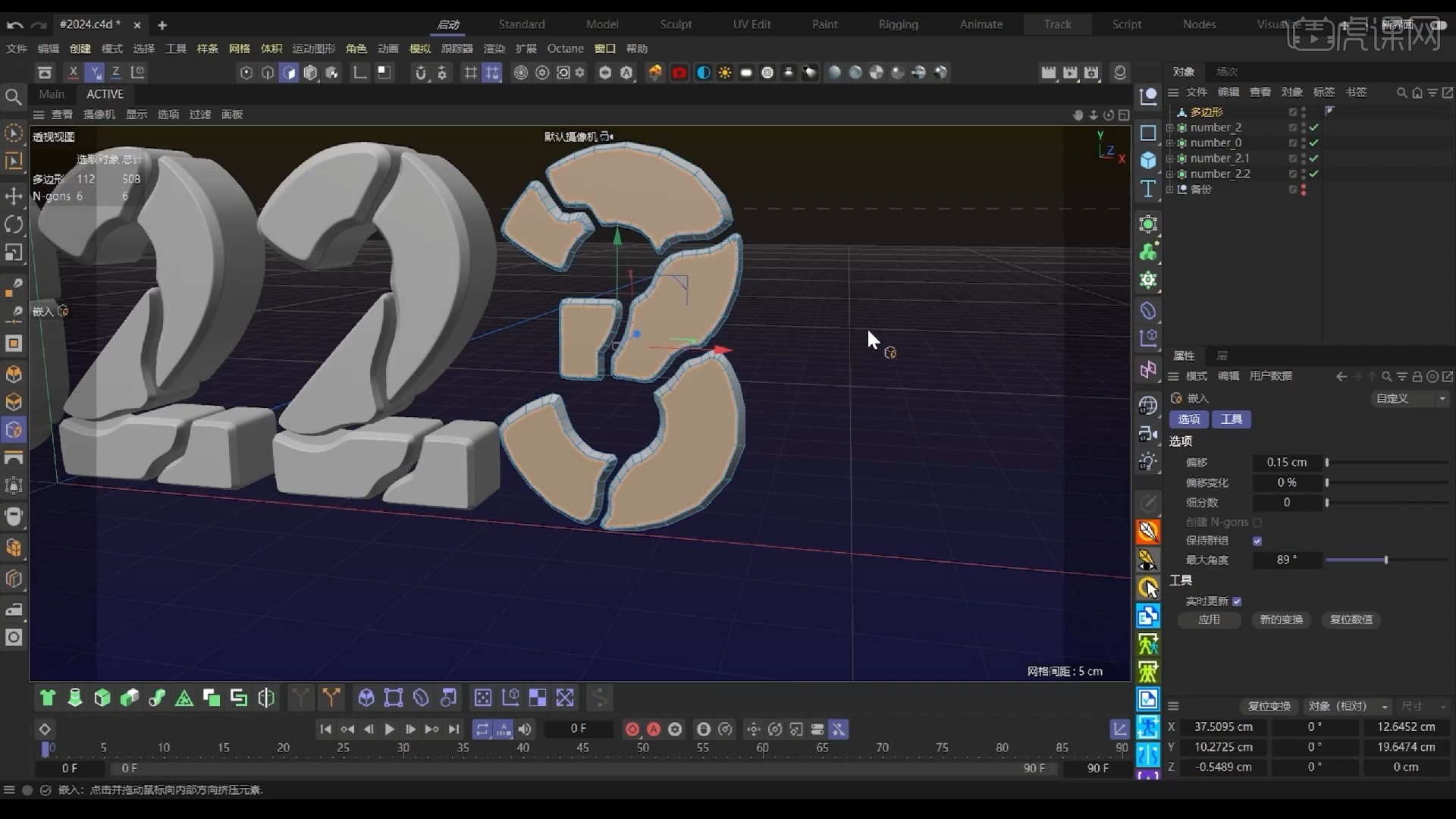Toggle X axis lock
The image size is (1456, 819).
(x=73, y=72)
